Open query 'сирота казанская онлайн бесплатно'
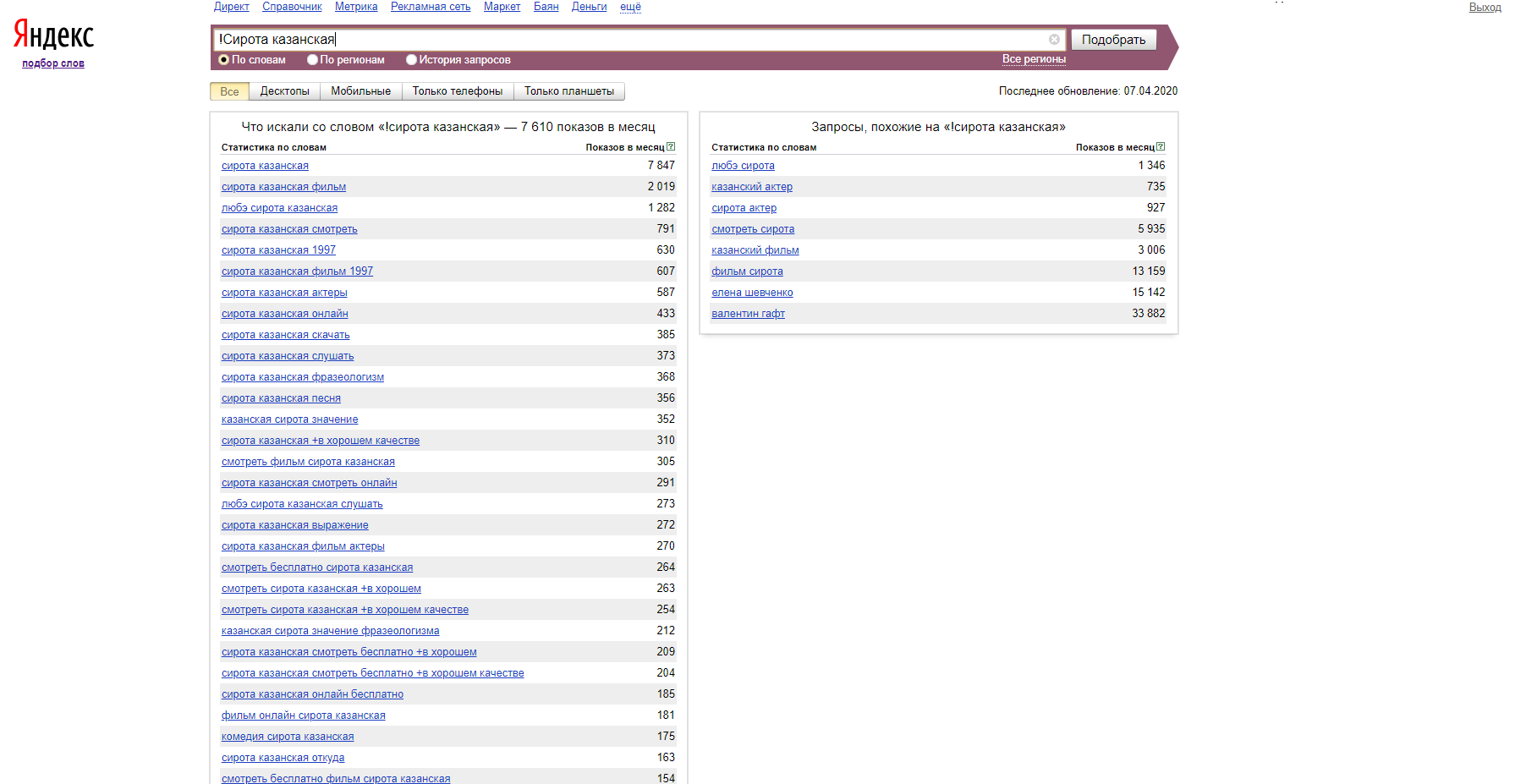 (x=312, y=694)
